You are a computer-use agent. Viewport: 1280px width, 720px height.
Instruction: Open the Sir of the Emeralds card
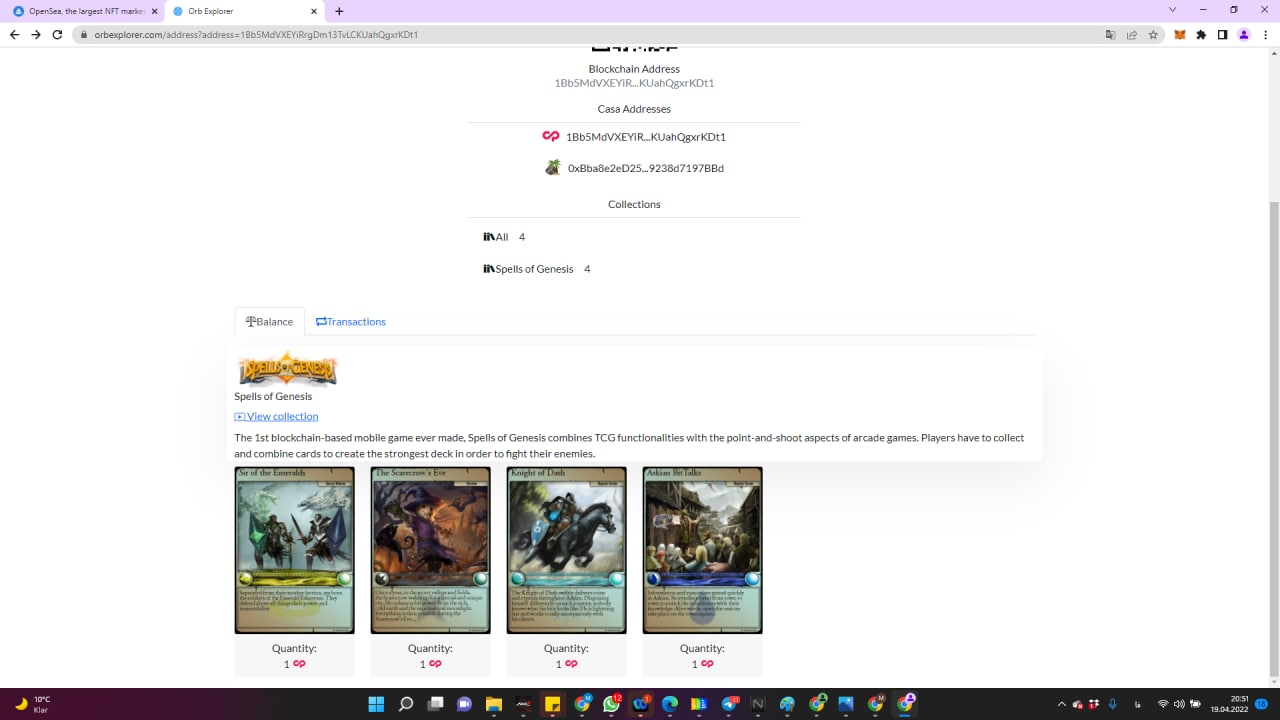click(294, 550)
